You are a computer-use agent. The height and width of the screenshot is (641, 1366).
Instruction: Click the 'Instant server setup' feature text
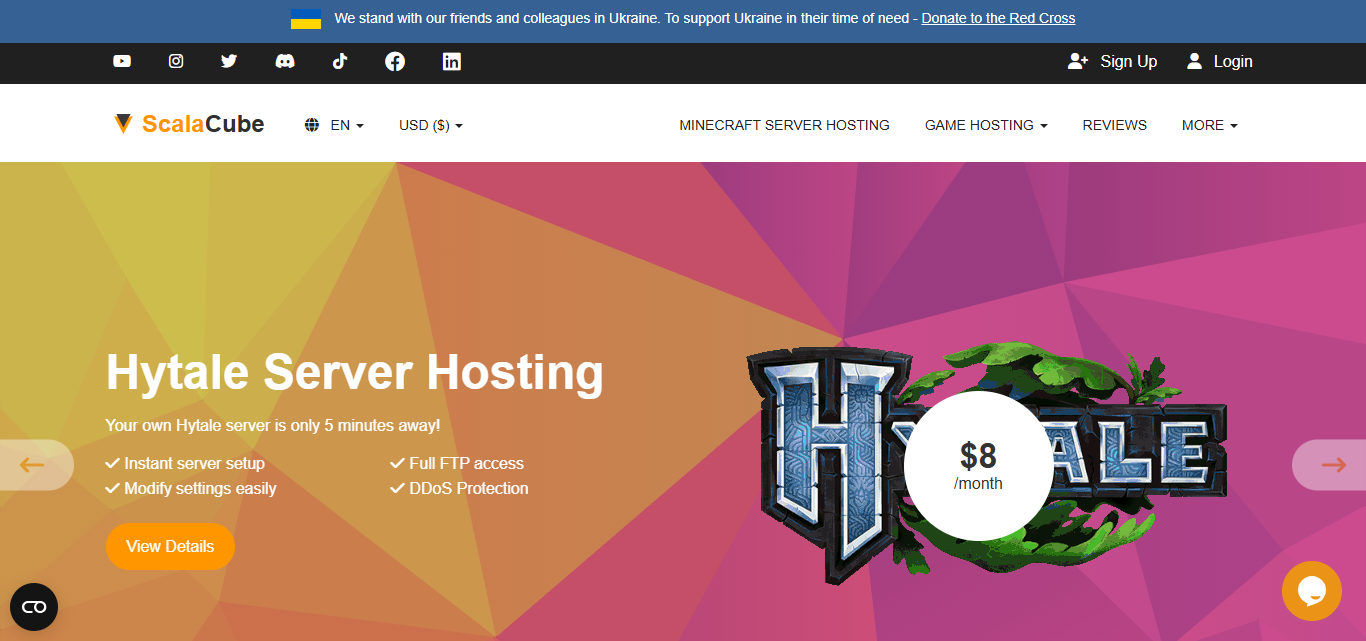[194, 463]
